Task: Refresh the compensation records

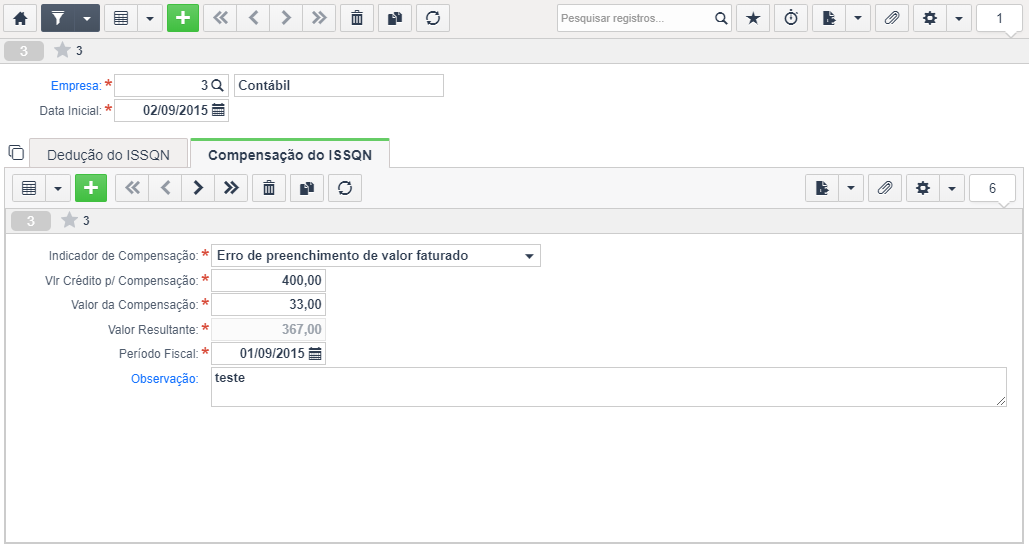Action: [x=345, y=188]
